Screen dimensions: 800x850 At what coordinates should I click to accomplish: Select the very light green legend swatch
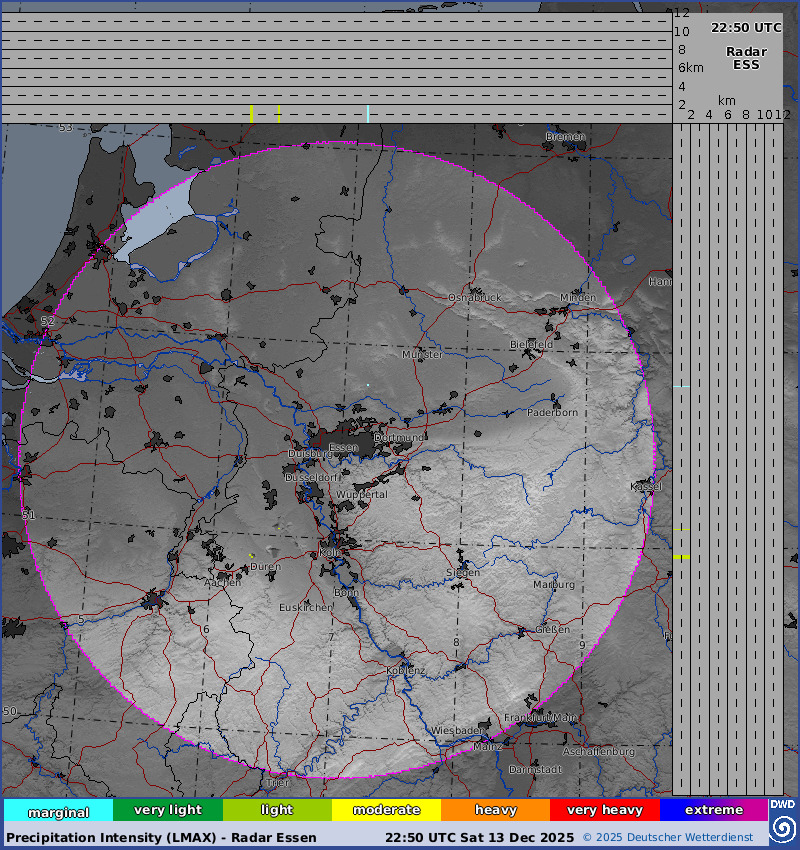click(167, 810)
